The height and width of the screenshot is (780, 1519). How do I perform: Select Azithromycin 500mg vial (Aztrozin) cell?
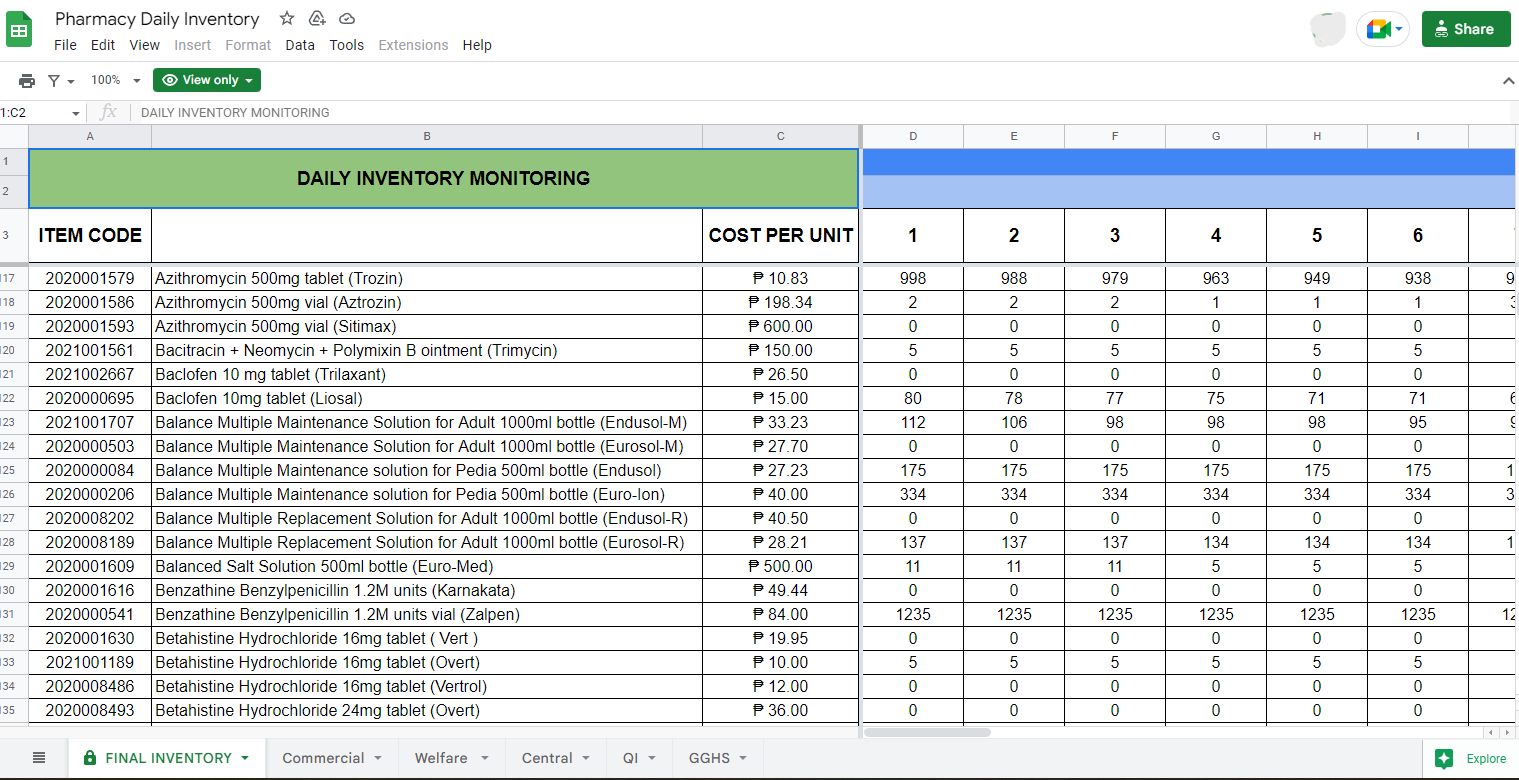[x=427, y=302]
